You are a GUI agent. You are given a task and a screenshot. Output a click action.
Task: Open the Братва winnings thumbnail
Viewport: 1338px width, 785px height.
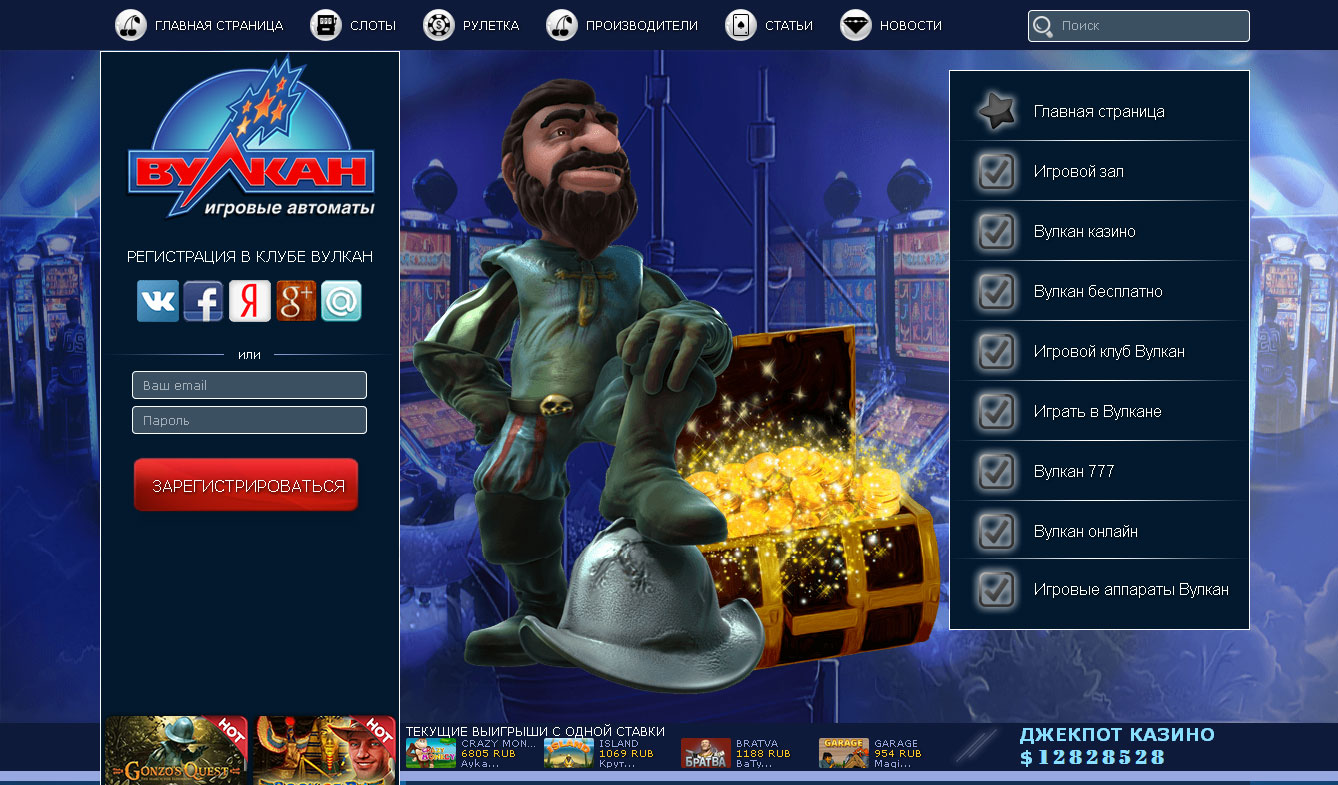pyautogui.click(x=706, y=753)
